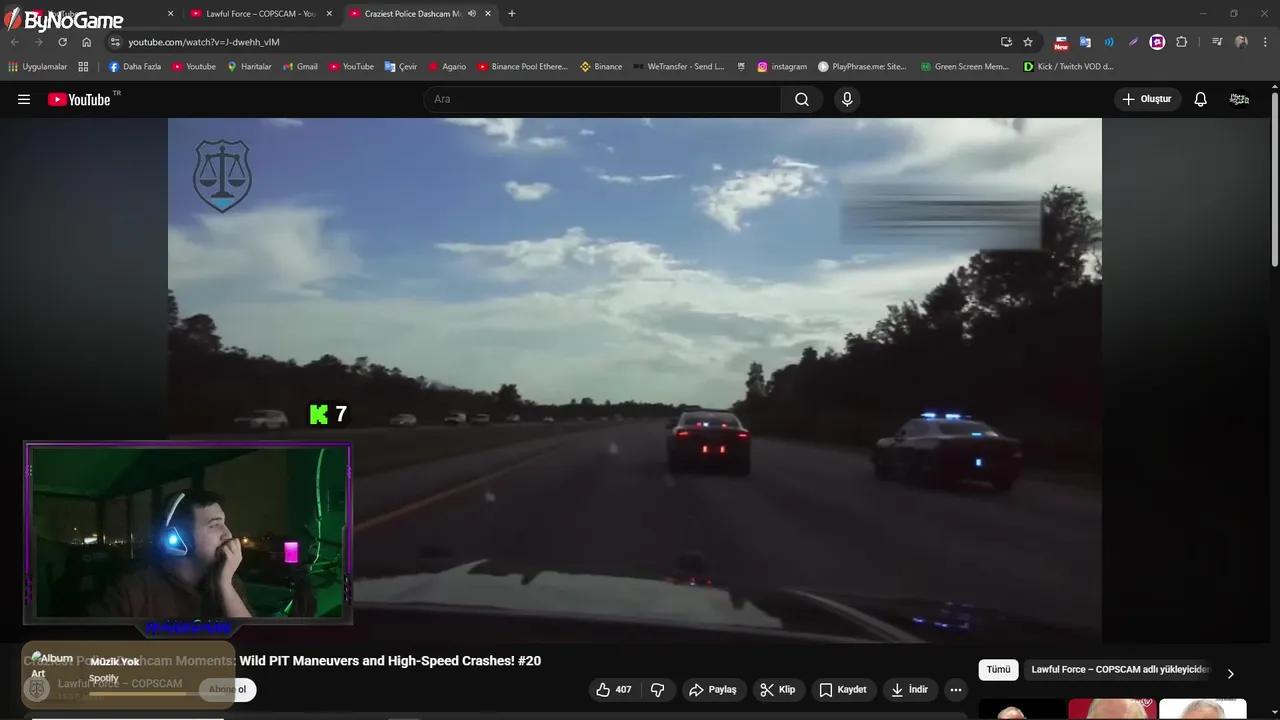Reload the page
The width and height of the screenshot is (1280, 720).
tap(62, 42)
